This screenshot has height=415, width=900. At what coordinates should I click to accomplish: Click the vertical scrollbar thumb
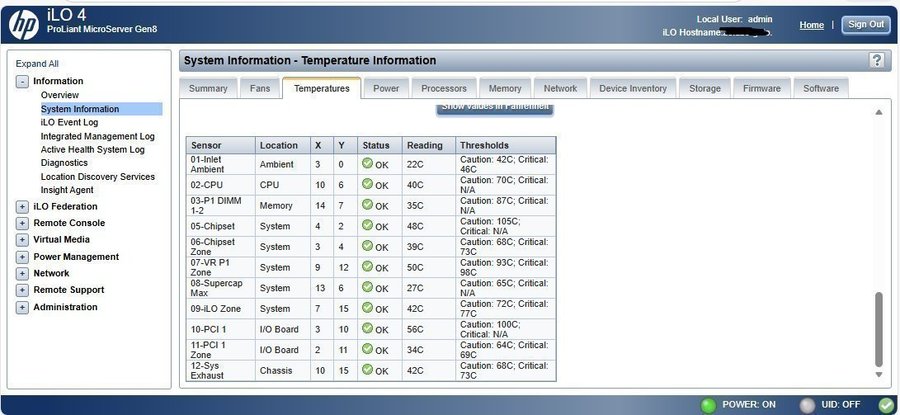click(879, 330)
